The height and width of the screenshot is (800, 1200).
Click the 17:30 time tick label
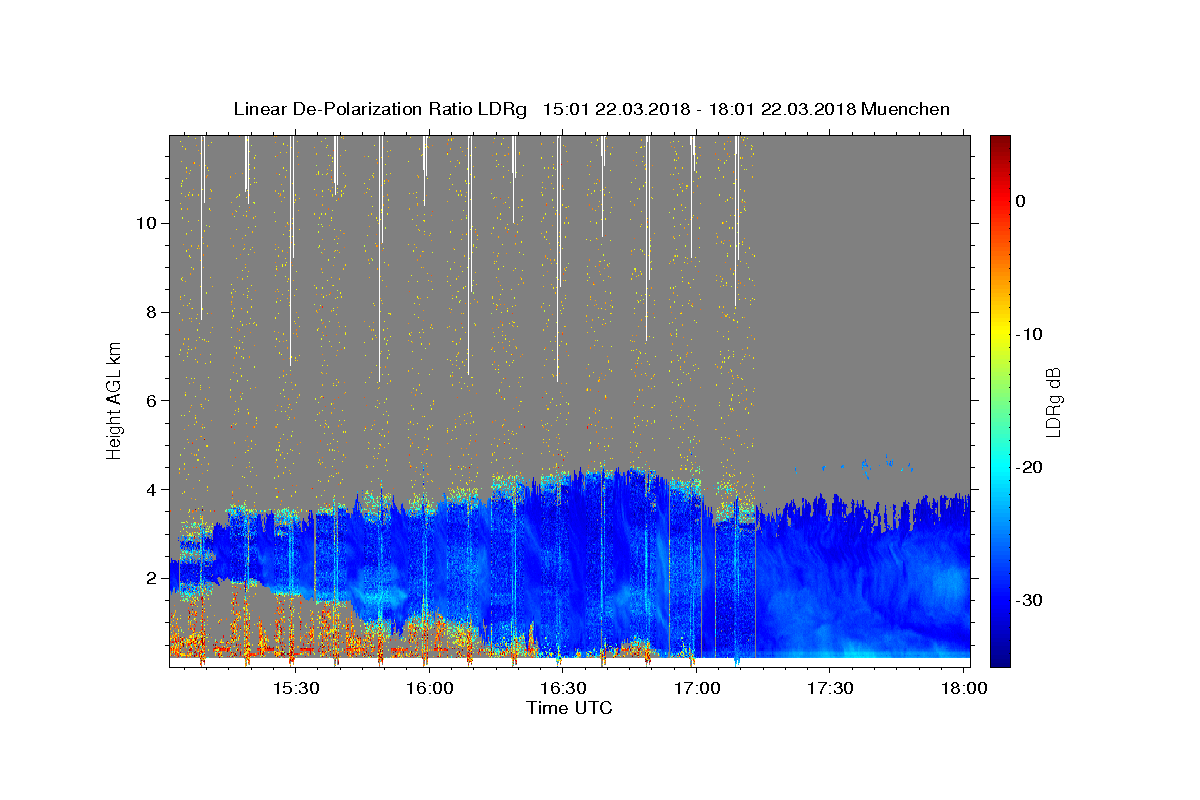click(830, 688)
